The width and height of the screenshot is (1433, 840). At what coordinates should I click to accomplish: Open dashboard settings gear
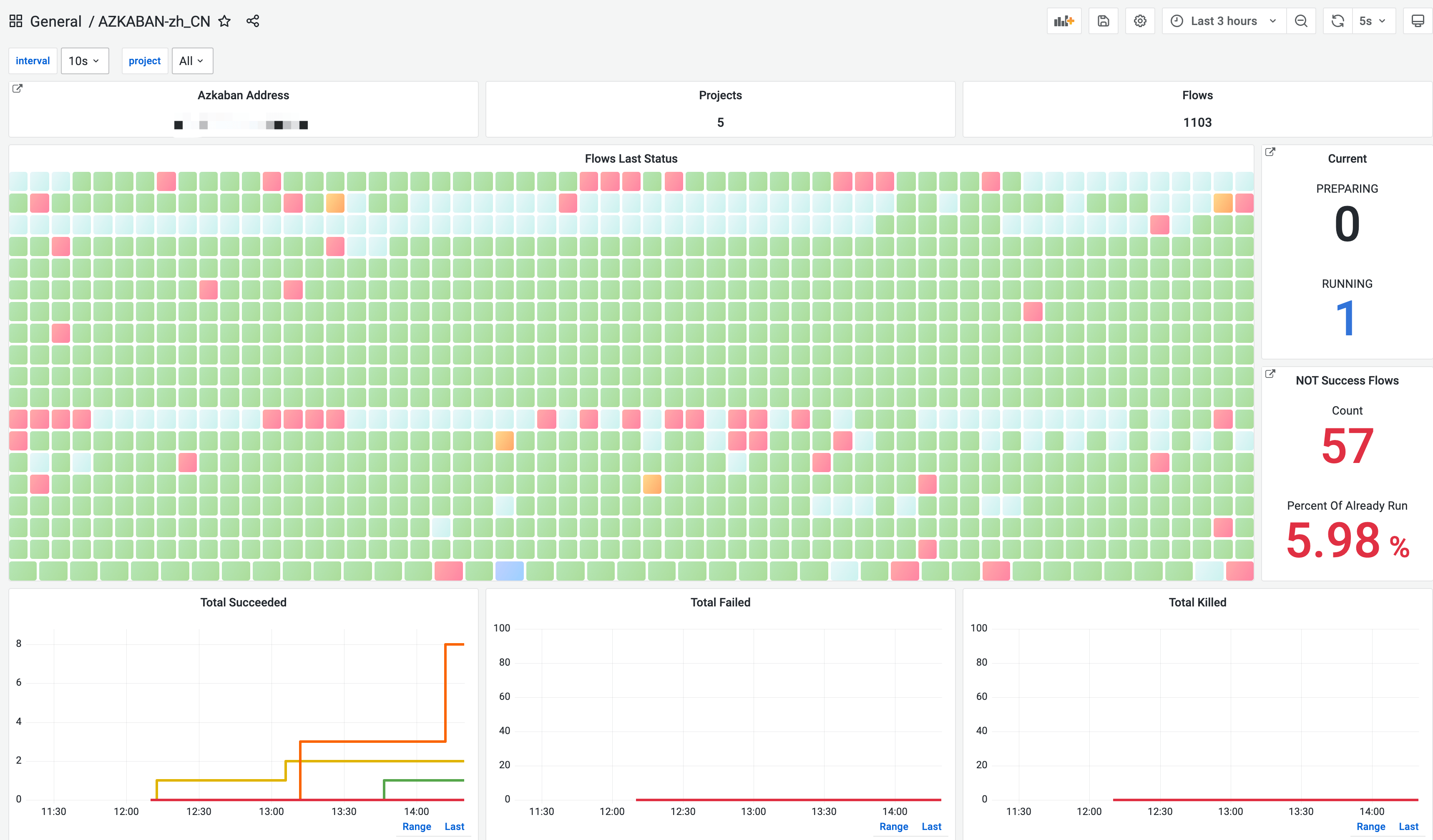[x=1139, y=21]
